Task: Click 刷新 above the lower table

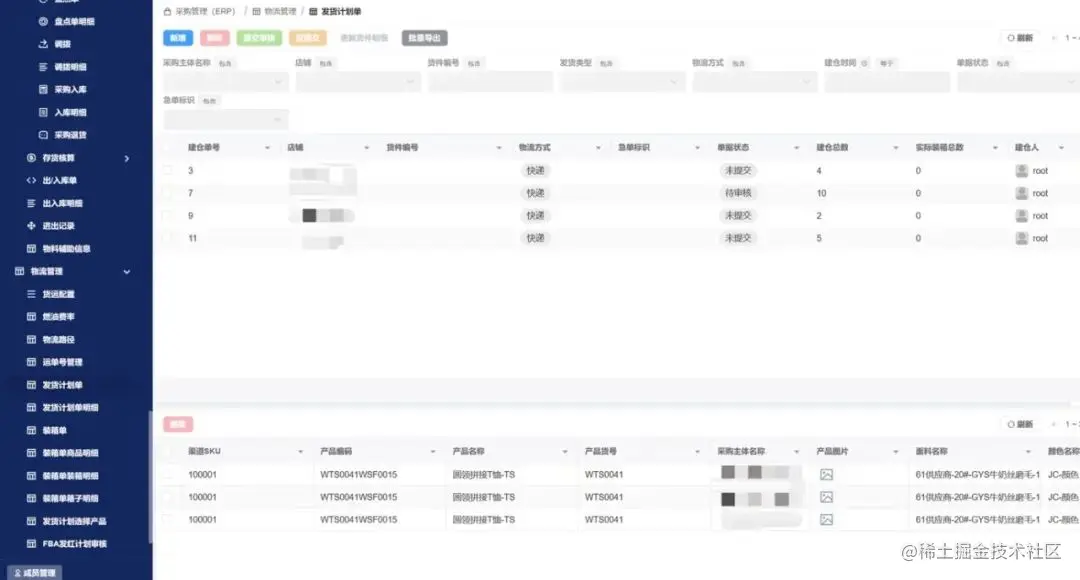Action: [x=1020, y=424]
